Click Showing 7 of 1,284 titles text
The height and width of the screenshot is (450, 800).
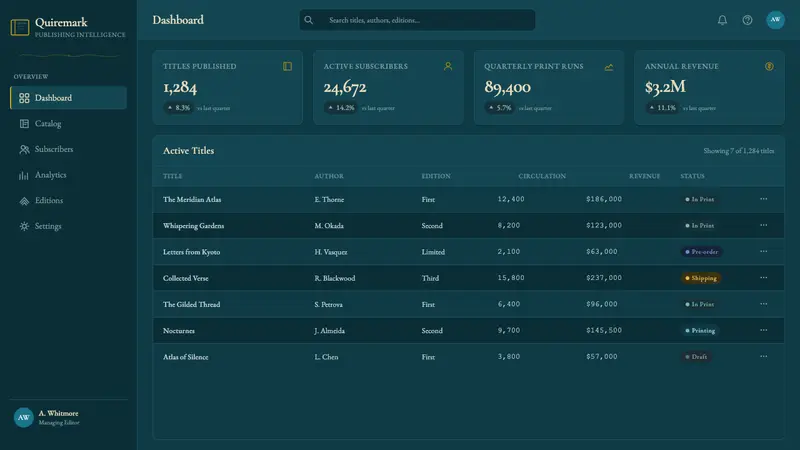click(739, 151)
